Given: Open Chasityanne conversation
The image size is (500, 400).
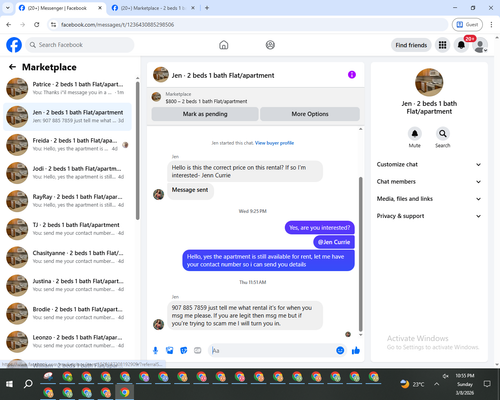Looking at the screenshot, I should click(67, 257).
